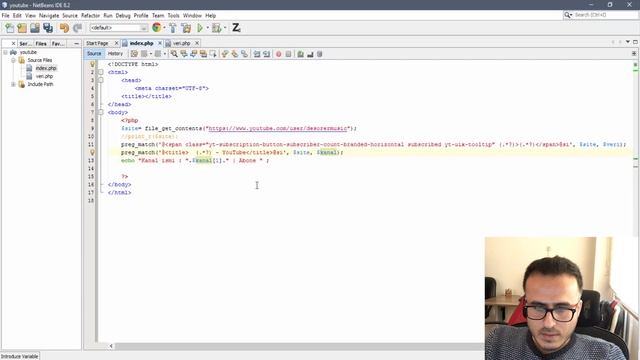The width and height of the screenshot is (640, 360).
Task: Select veri.php in the project tree
Action: coord(44,76)
